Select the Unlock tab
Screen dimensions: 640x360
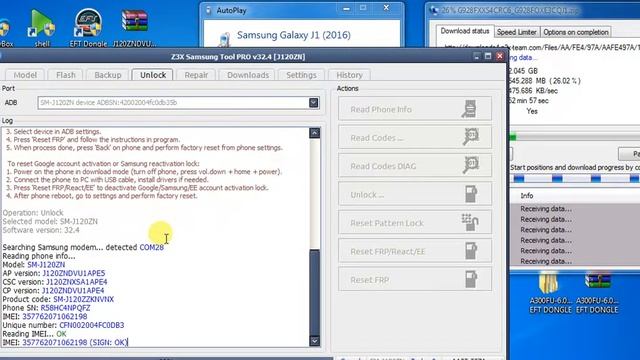pos(153,75)
